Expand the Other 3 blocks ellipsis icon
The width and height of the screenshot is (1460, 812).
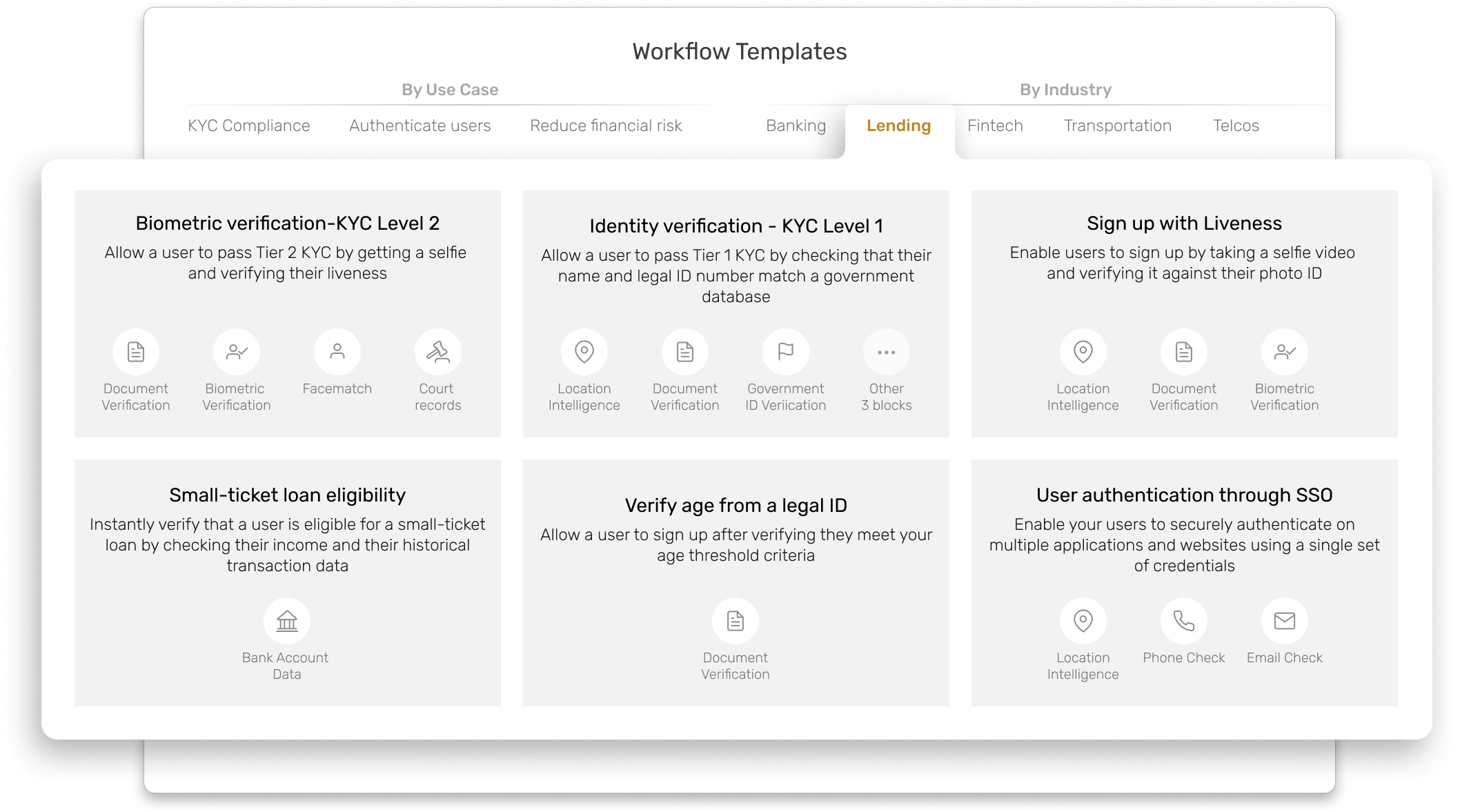coord(886,352)
